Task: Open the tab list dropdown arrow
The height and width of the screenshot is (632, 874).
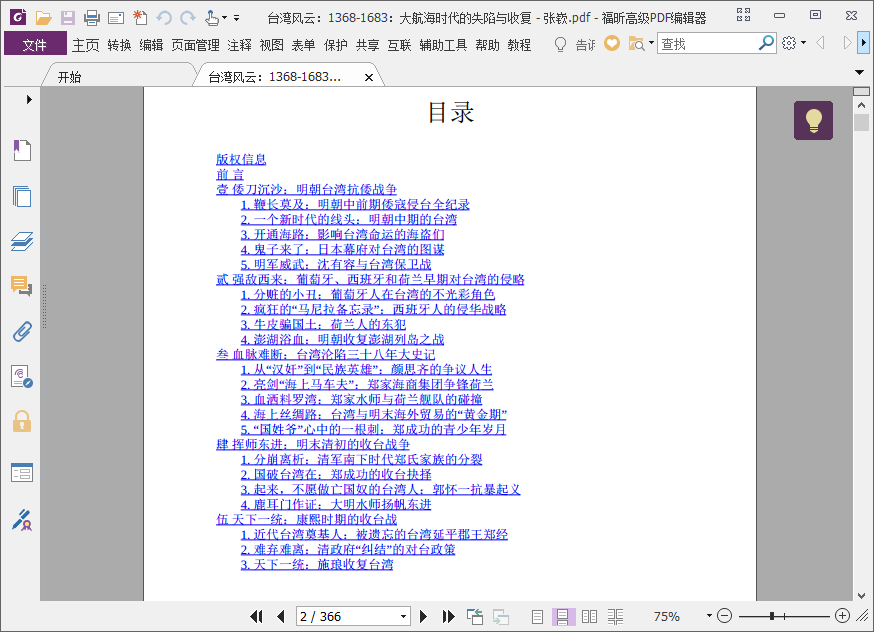Action: [x=859, y=72]
